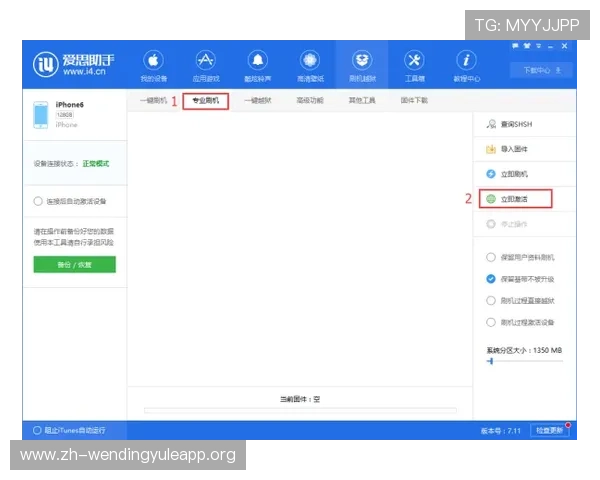The width and height of the screenshot is (600, 480).
Task: Click iPhone6 device name text
Action: point(70,104)
